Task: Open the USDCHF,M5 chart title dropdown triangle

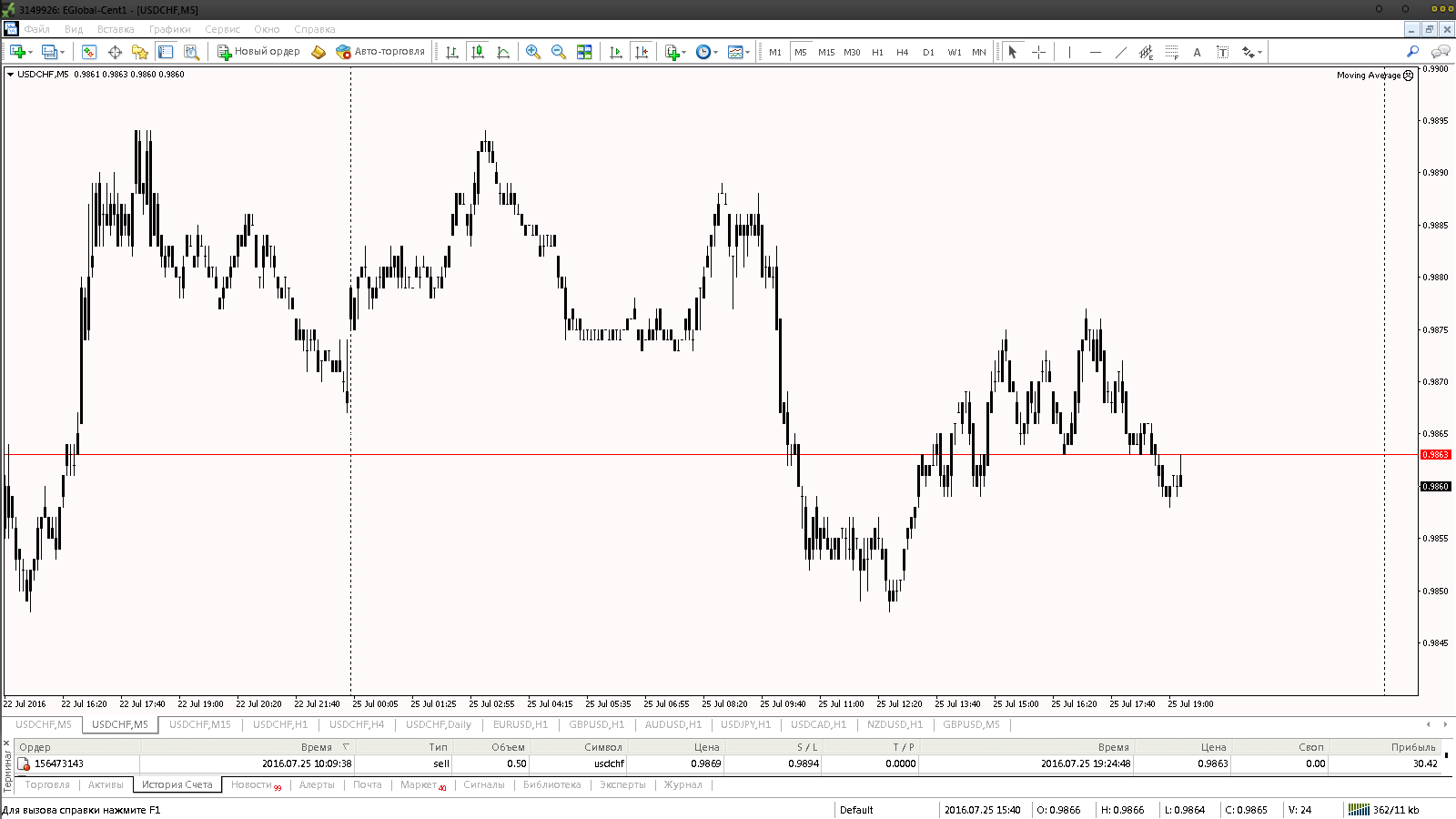Action: (x=10, y=75)
